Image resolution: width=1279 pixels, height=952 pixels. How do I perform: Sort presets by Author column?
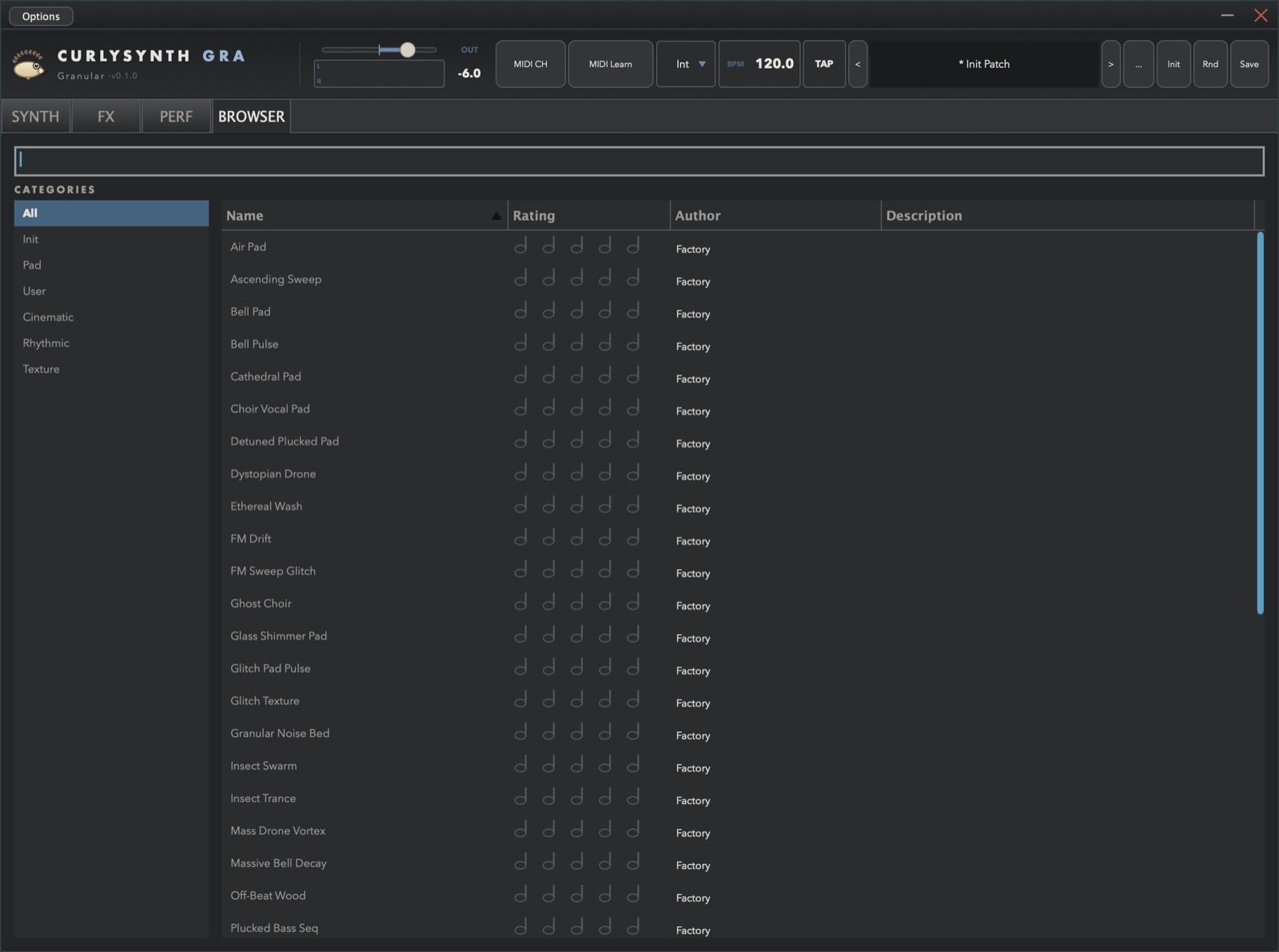click(x=775, y=215)
